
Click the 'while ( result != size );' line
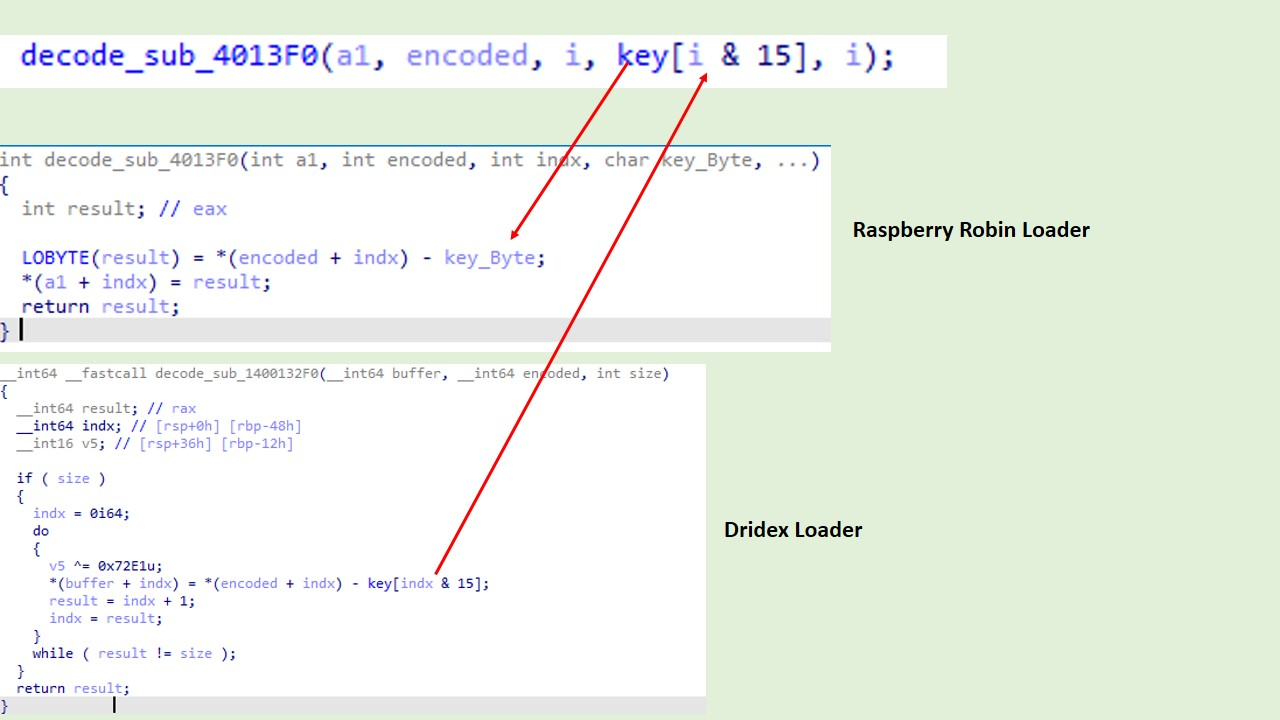click(x=134, y=653)
